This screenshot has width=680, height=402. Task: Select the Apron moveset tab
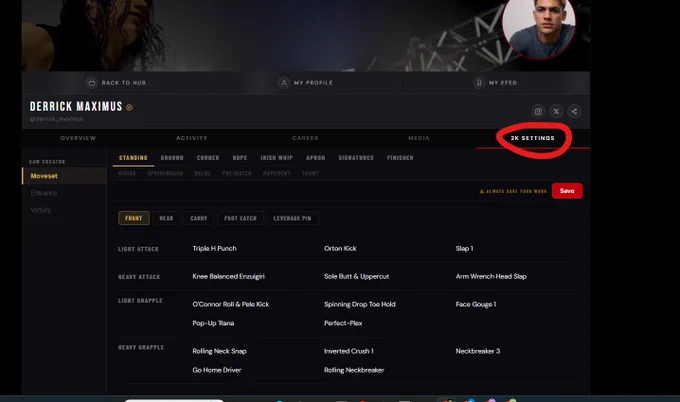(316, 158)
